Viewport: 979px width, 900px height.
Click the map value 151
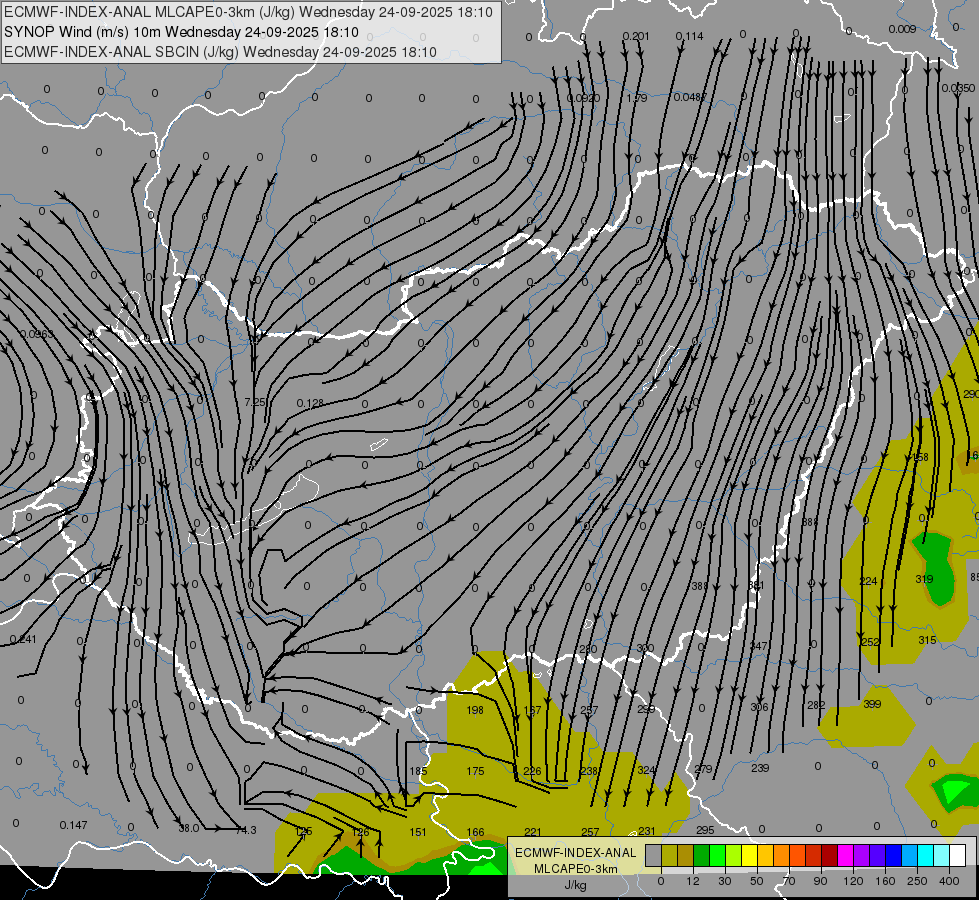(418, 833)
